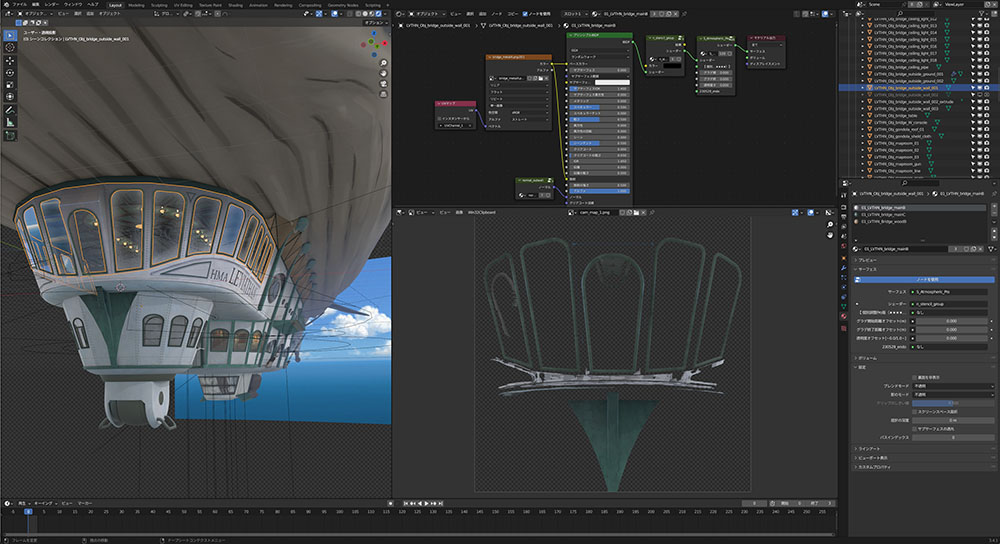Enable screen space refraction checkbox

click(914, 411)
